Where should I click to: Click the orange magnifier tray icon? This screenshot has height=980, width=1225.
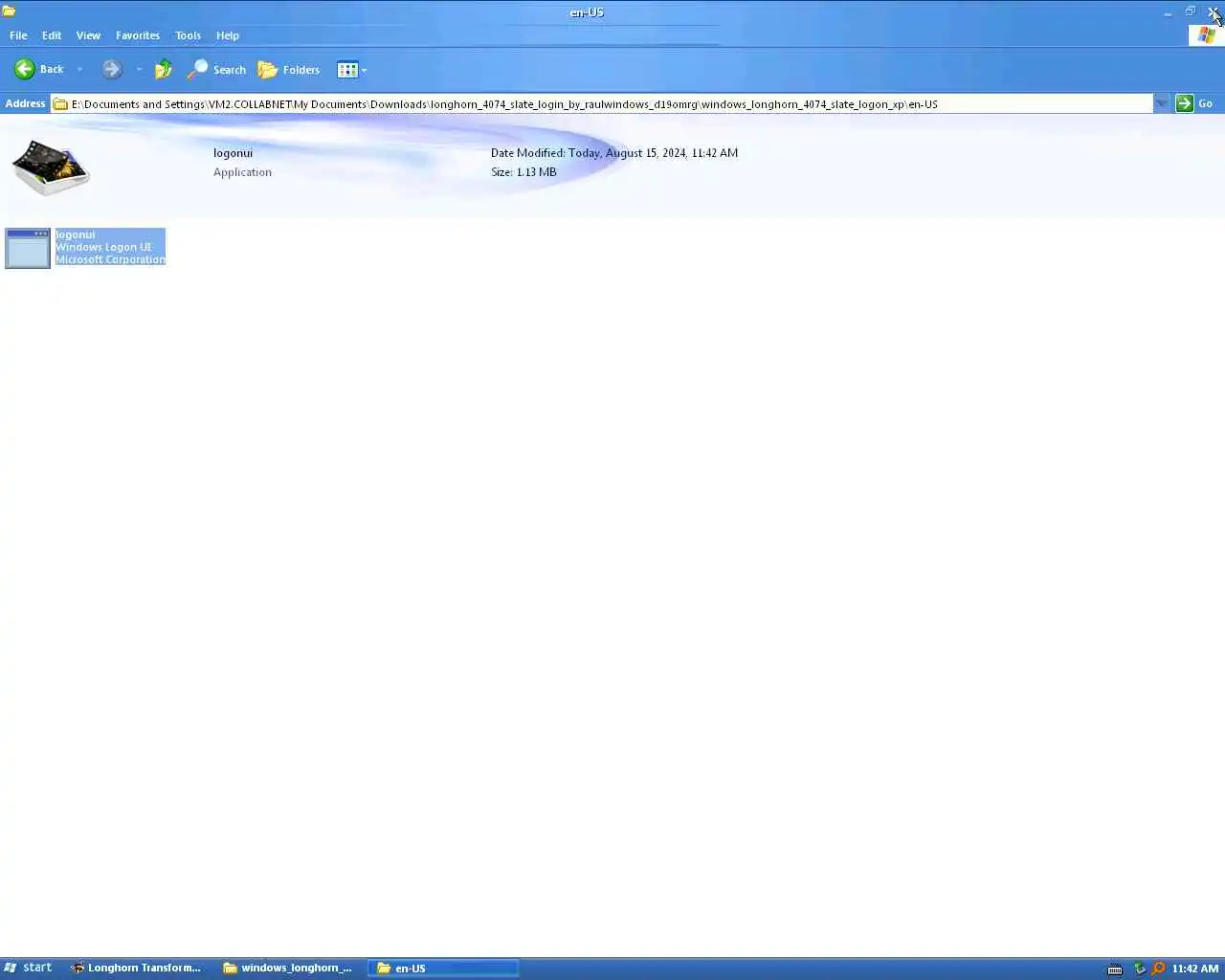[1158, 969]
